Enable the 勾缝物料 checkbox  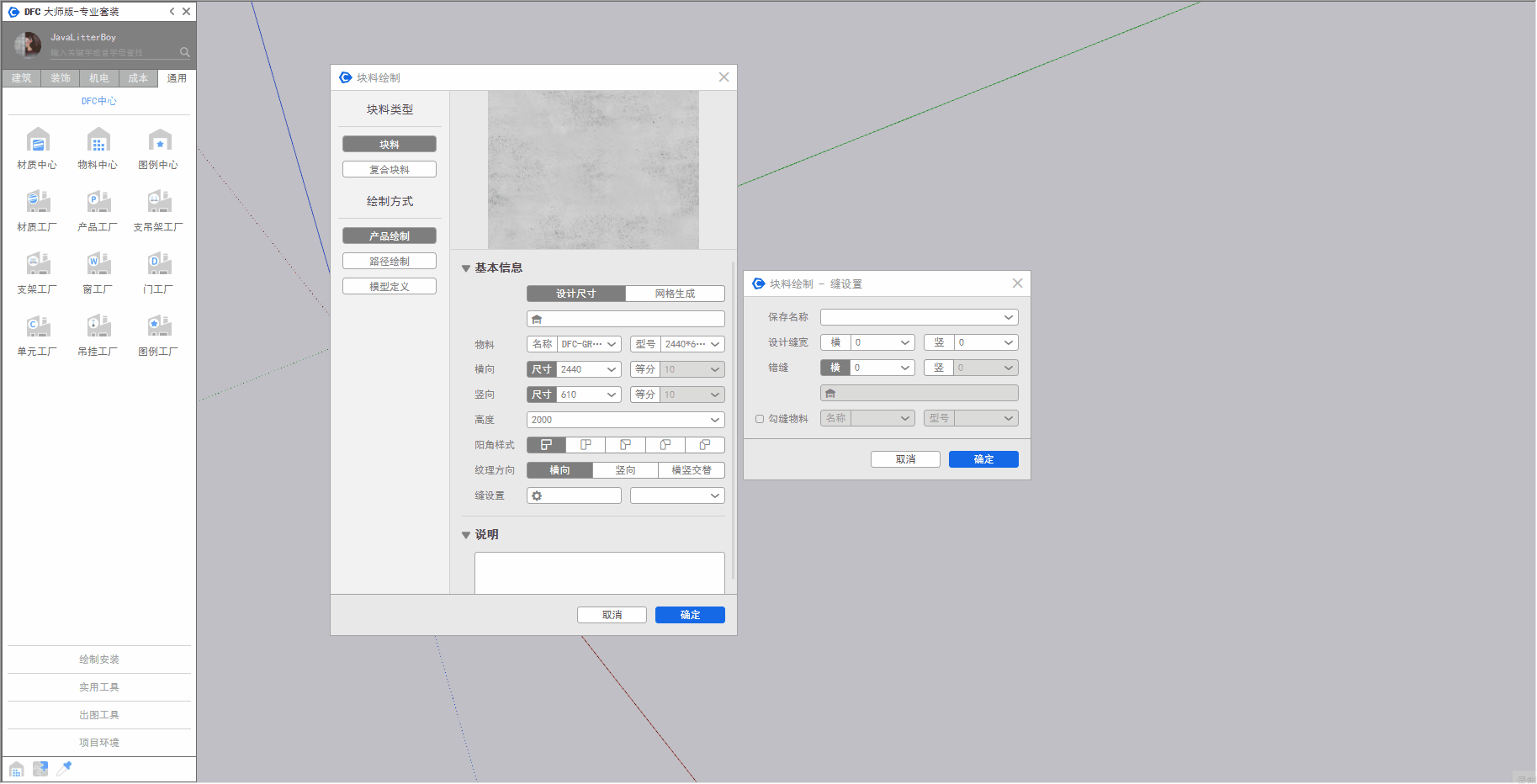pyautogui.click(x=760, y=419)
